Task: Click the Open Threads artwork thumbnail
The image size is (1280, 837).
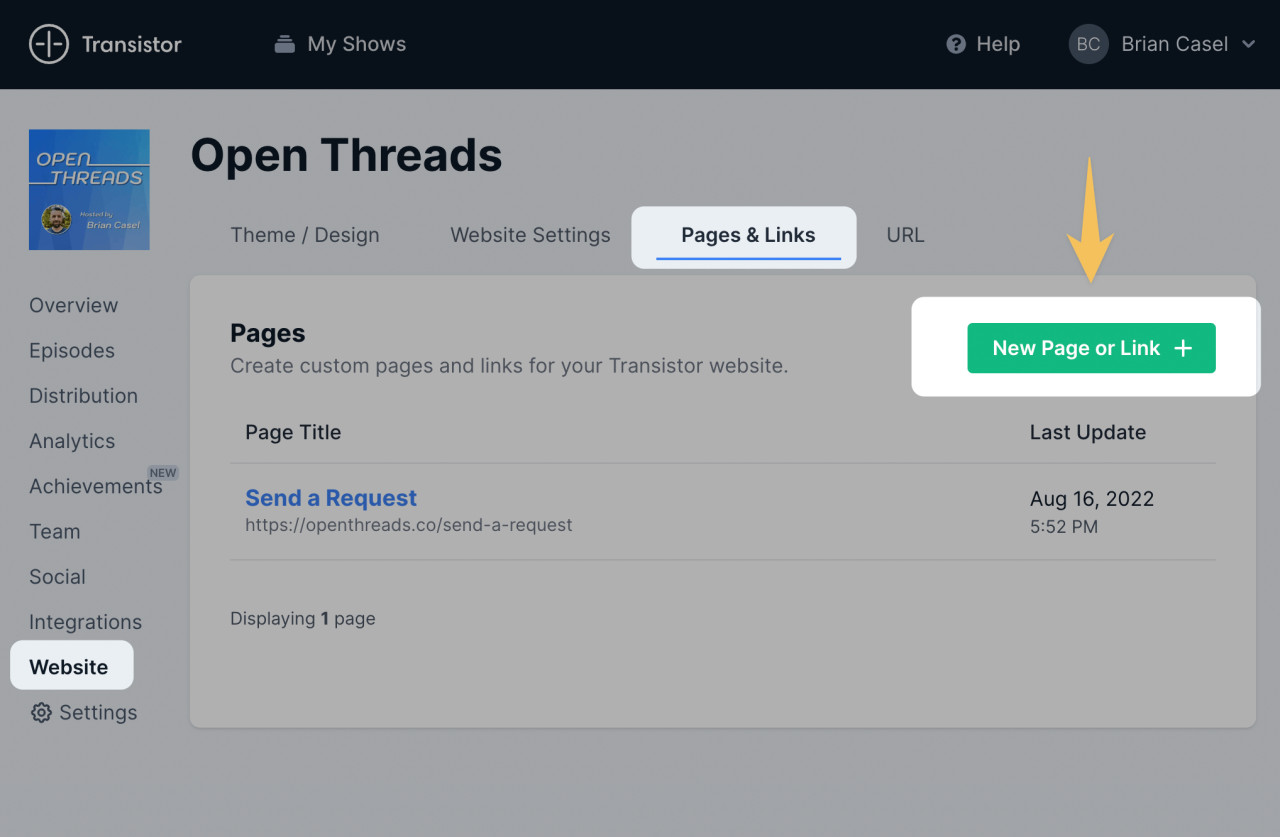Action: [x=89, y=189]
